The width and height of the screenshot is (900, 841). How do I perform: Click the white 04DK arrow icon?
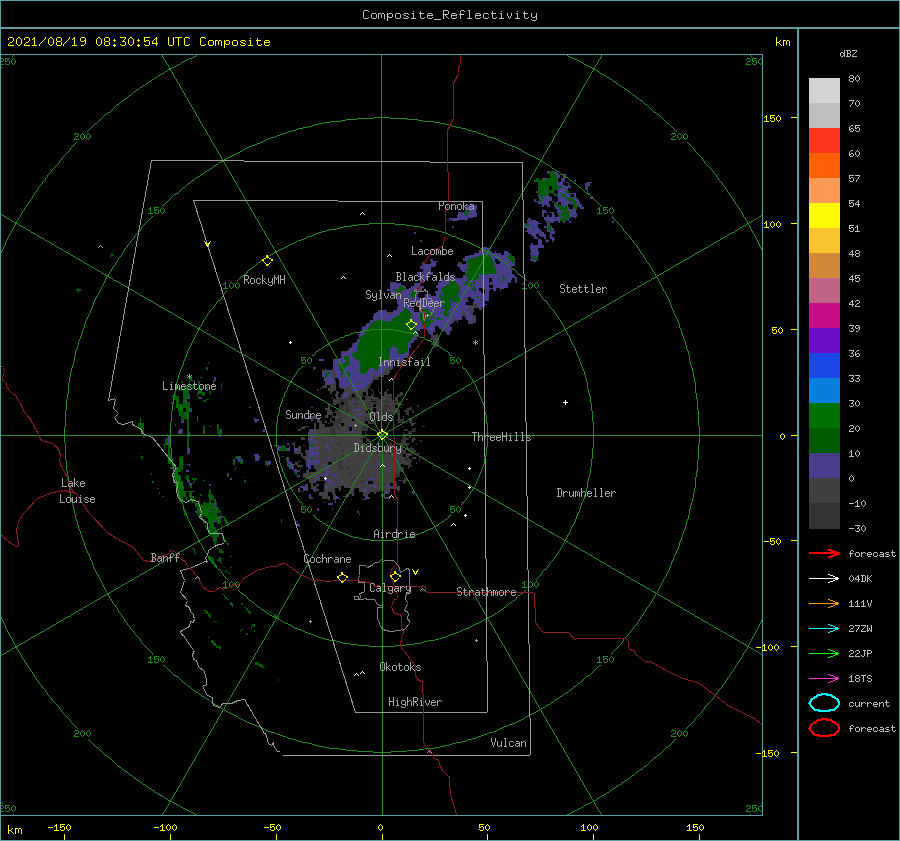coord(824,579)
